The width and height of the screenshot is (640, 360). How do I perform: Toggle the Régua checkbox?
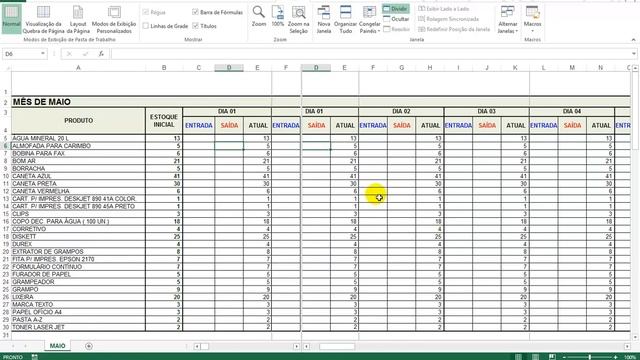tap(146, 12)
